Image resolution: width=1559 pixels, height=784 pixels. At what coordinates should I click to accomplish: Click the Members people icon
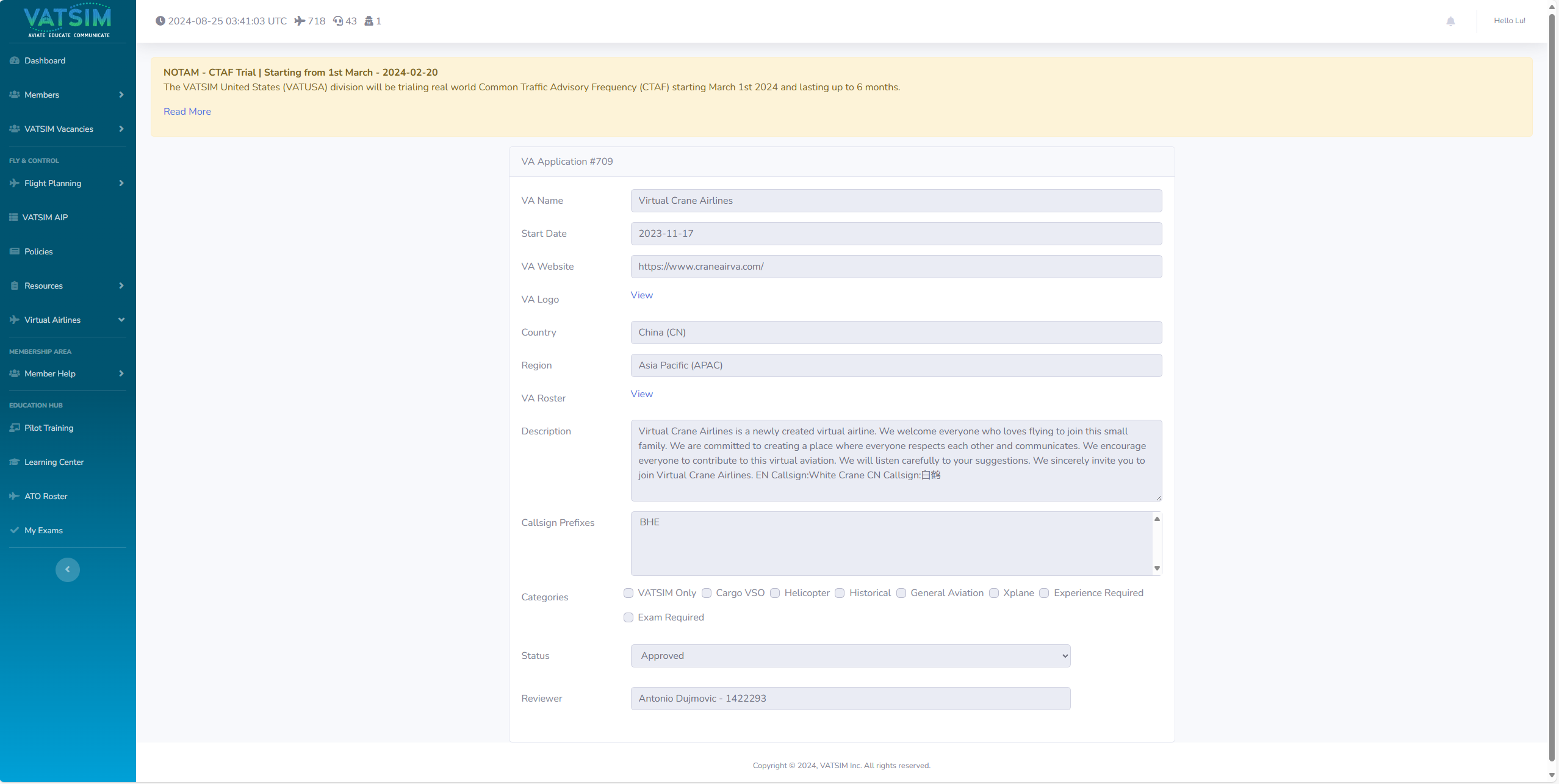pos(15,95)
